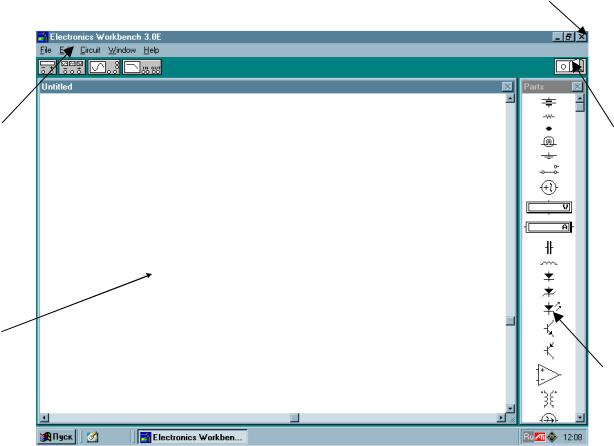Pick the transformer symbol in Parts
The image size is (614, 446).
[549, 399]
